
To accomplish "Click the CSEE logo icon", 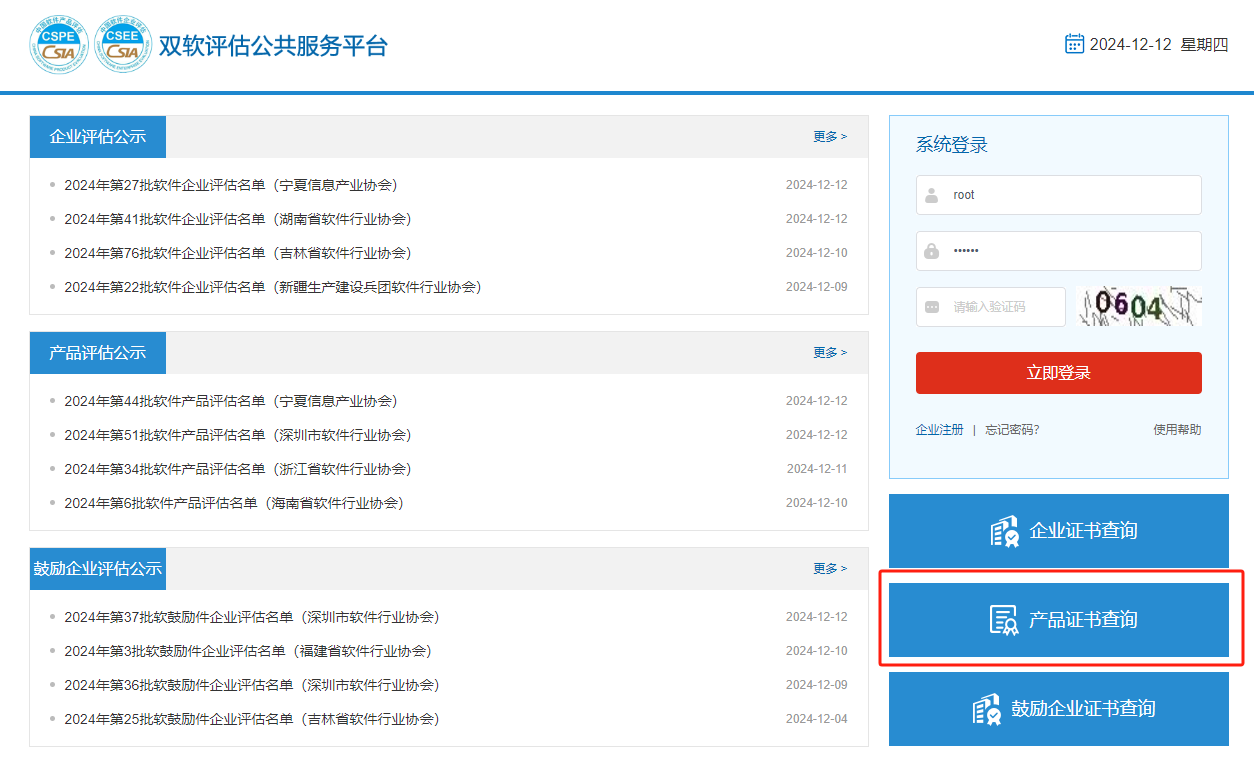I will click(x=123, y=45).
